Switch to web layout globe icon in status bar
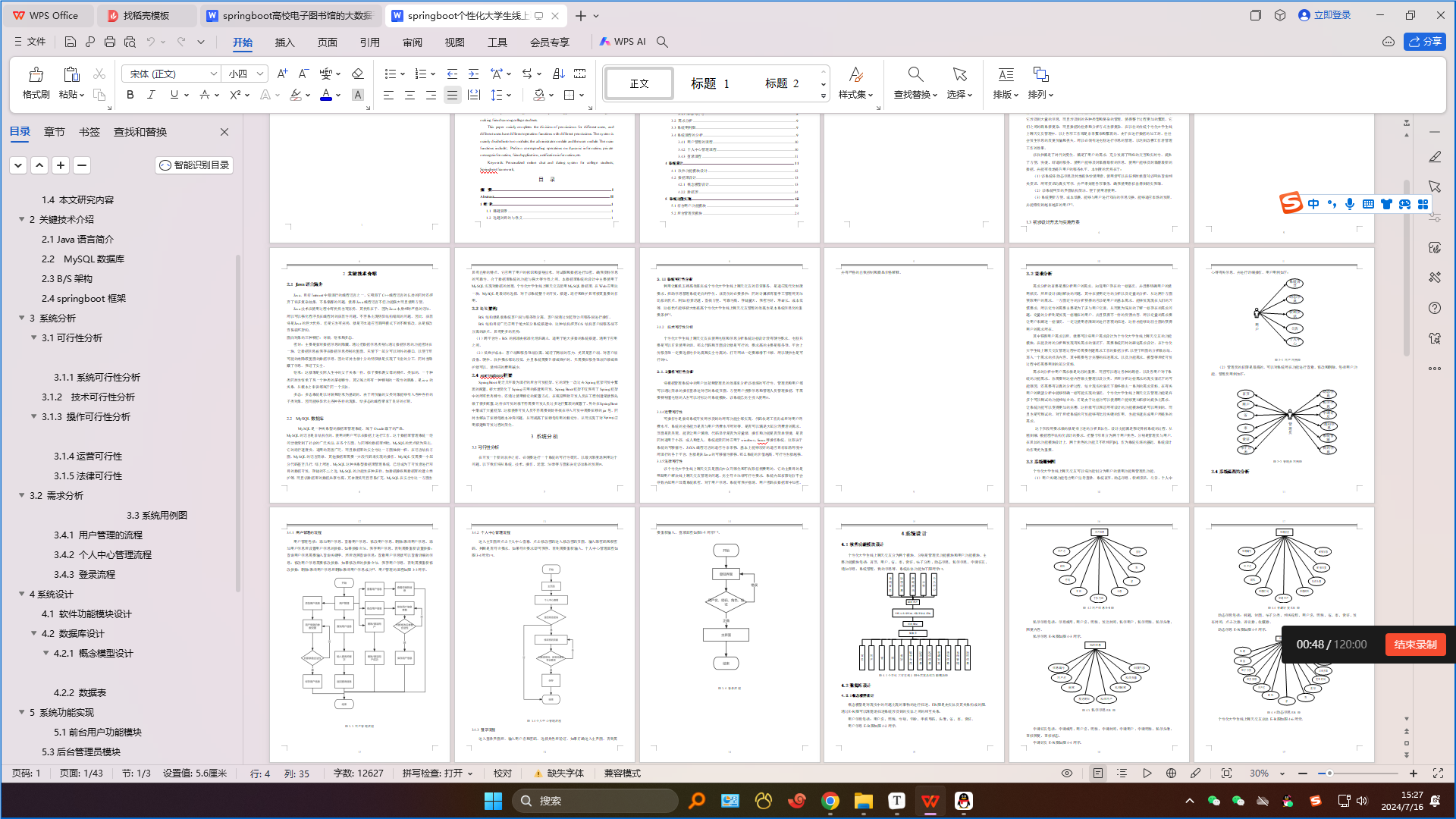 1171,773
